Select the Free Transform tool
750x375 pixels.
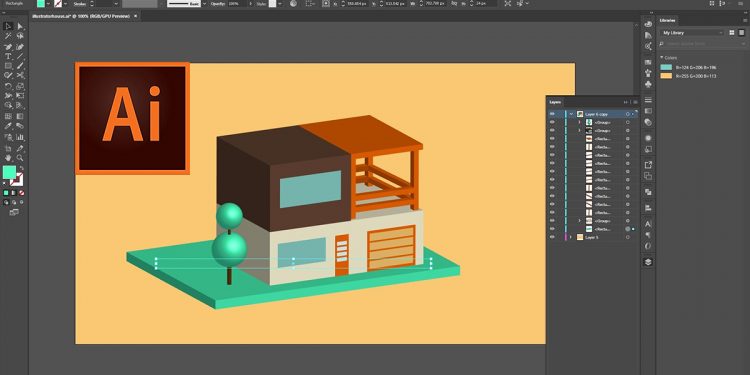(x=20, y=95)
